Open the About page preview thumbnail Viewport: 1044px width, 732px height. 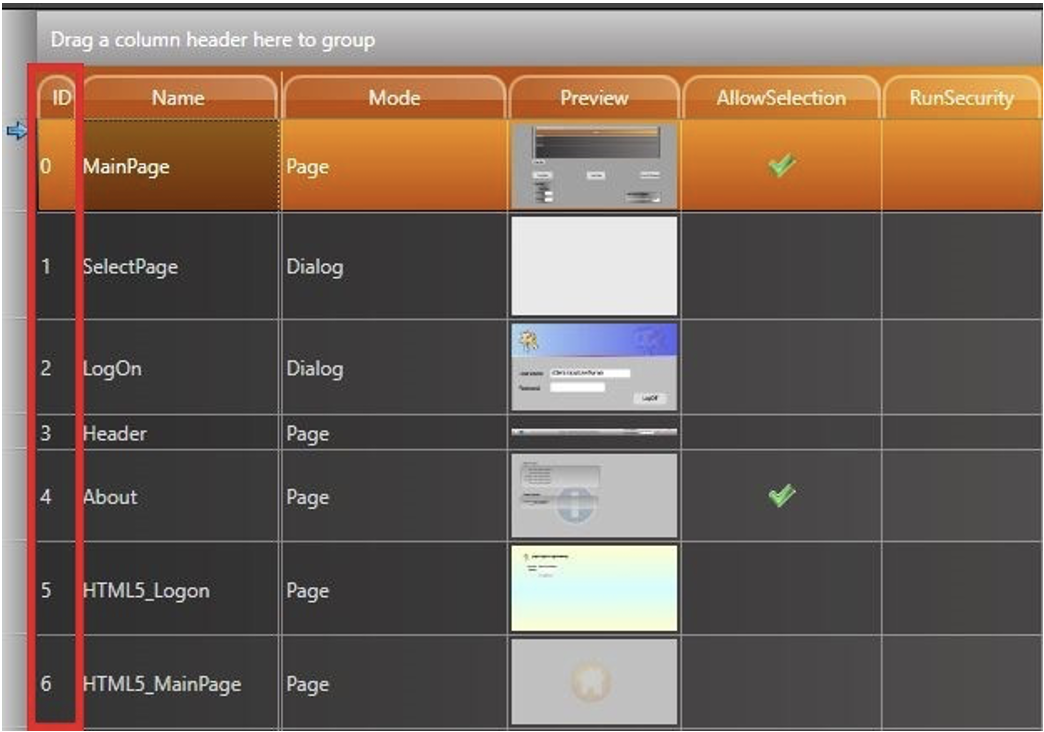coord(594,496)
